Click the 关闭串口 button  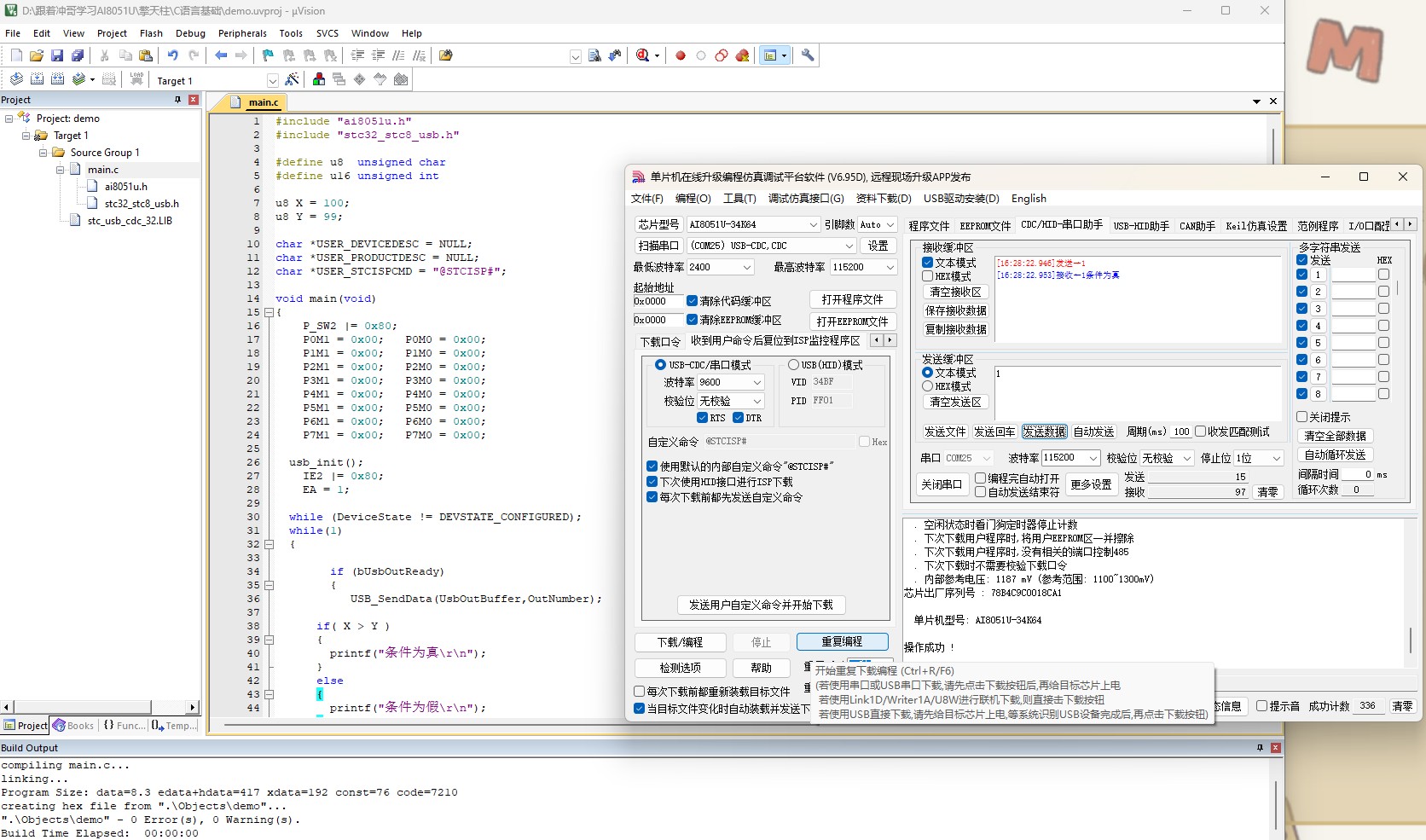(x=942, y=484)
